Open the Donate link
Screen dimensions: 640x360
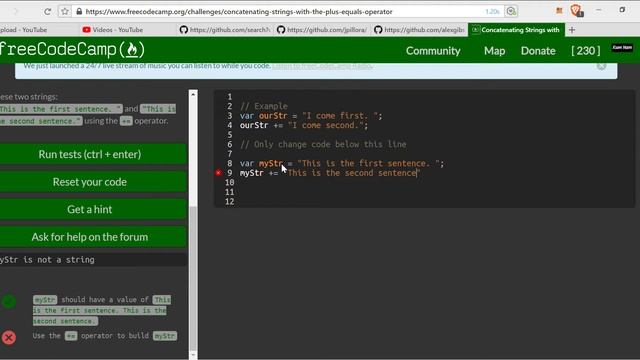click(x=538, y=51)
